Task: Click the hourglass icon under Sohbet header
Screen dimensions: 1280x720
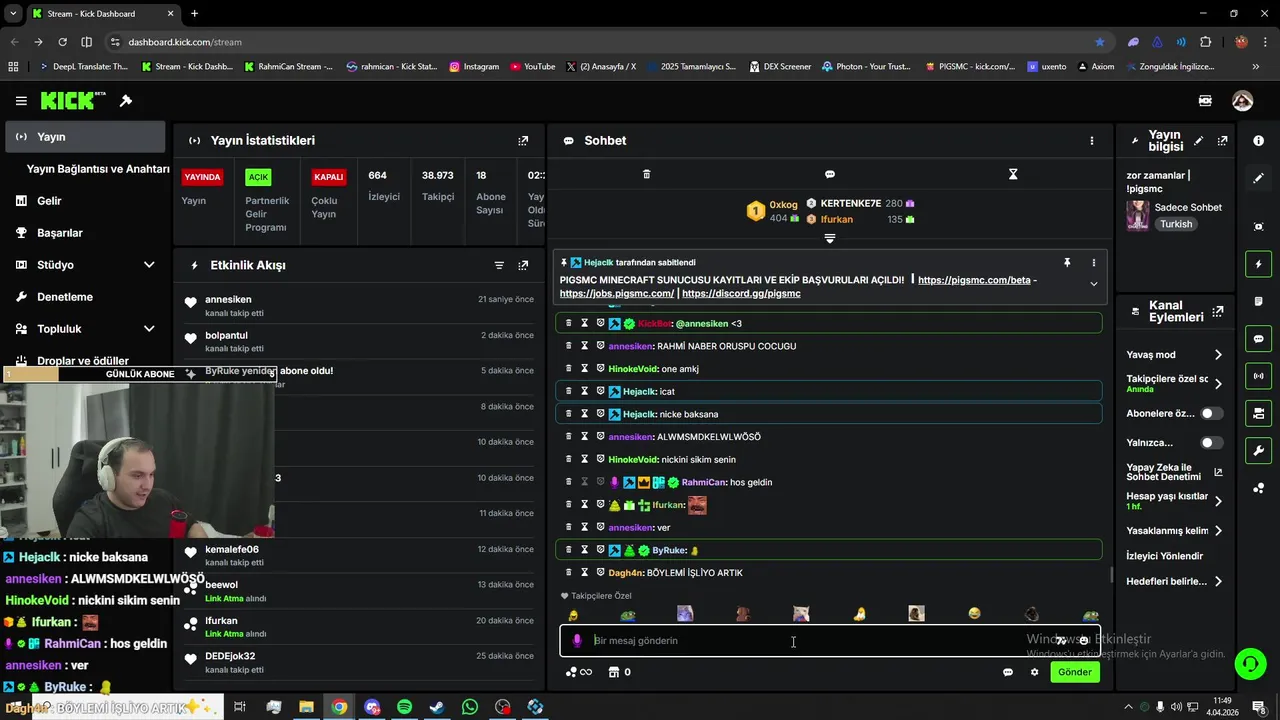Action: click(1013, 174)
